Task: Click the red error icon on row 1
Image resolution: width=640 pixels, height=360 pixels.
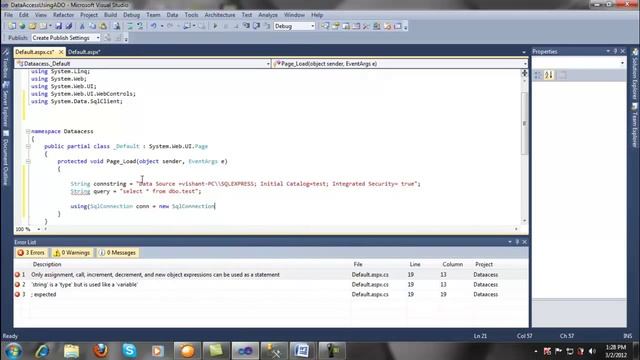Action: coord(18,275)
